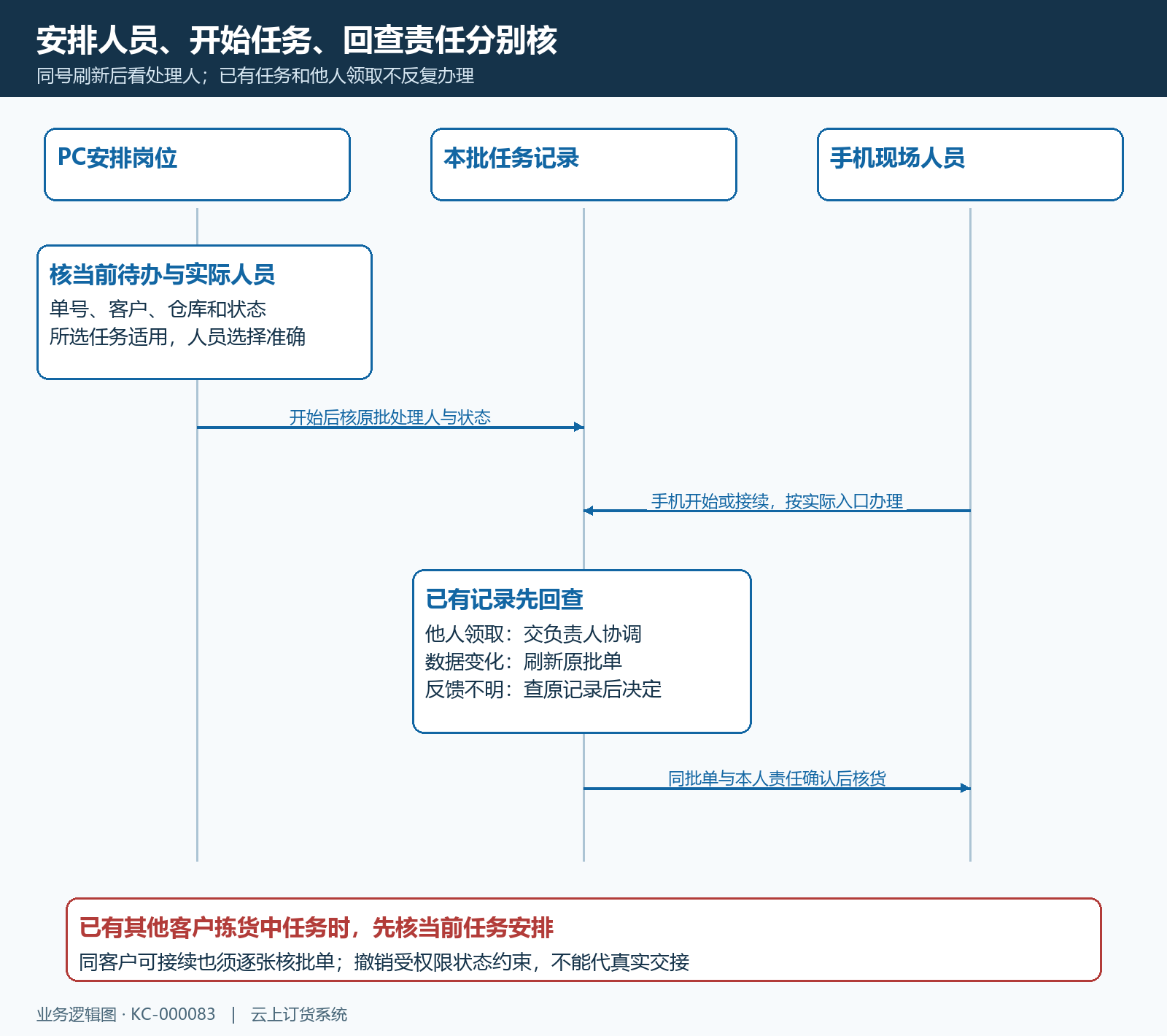Click the 已有记录先回查 note heading
Screen dimensions: 1167x1036
tap(504, 600)
